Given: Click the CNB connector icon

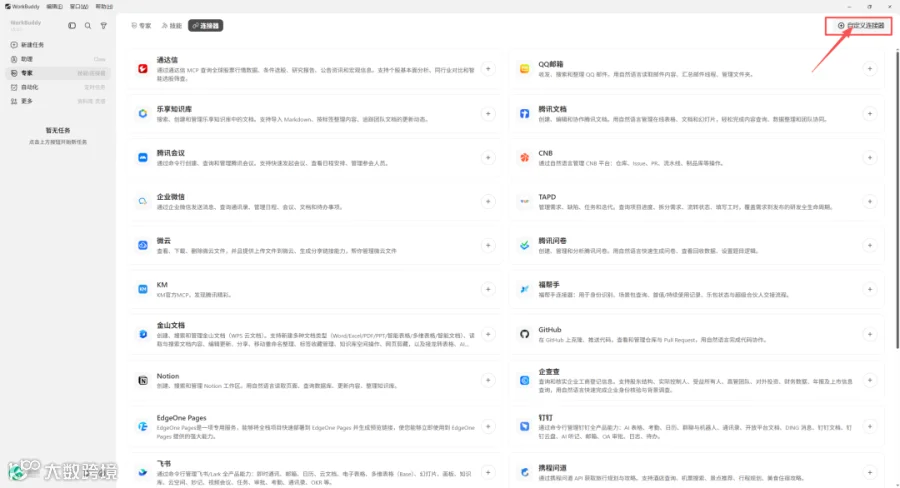Looking at the screenshot, I should [x=525, y=157].
